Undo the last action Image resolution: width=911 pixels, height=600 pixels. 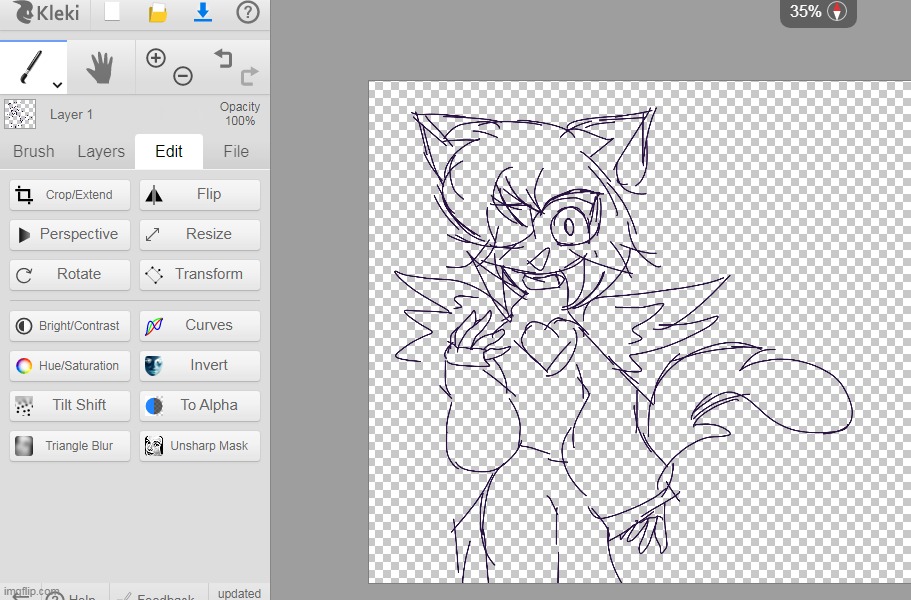tap(222, 58)
